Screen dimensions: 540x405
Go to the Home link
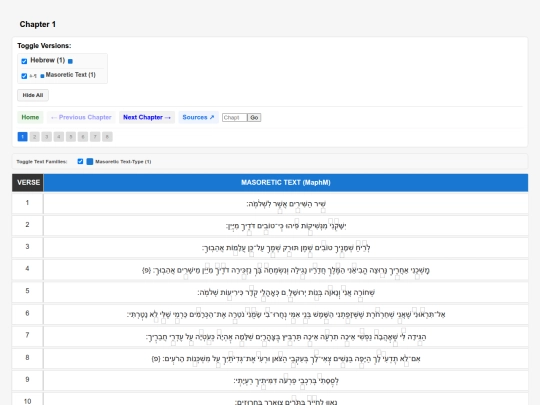tap(30, 117)
